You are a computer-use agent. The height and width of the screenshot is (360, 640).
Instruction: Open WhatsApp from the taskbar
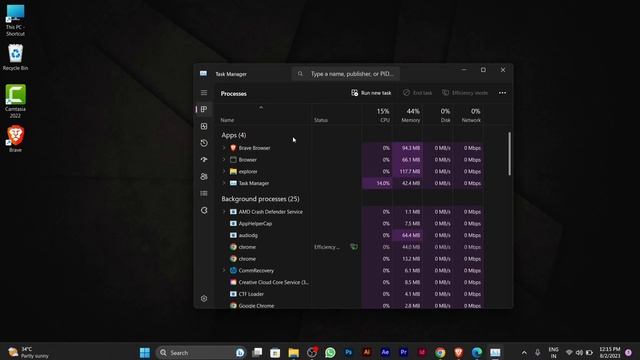pos(330,353)
